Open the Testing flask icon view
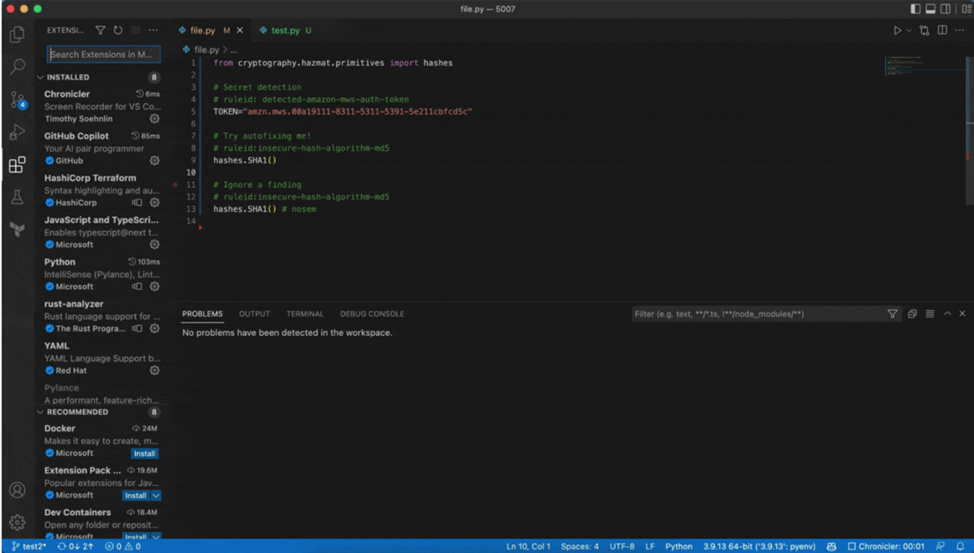This screenshot has height=553, width=974. [x=17, y=197]
